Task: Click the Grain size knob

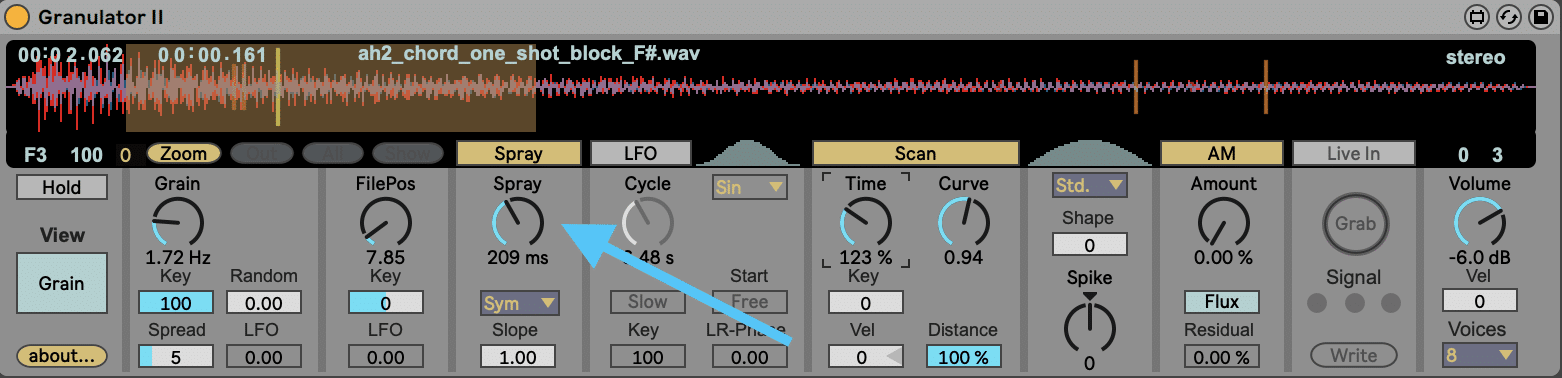Action: point(178,221)
